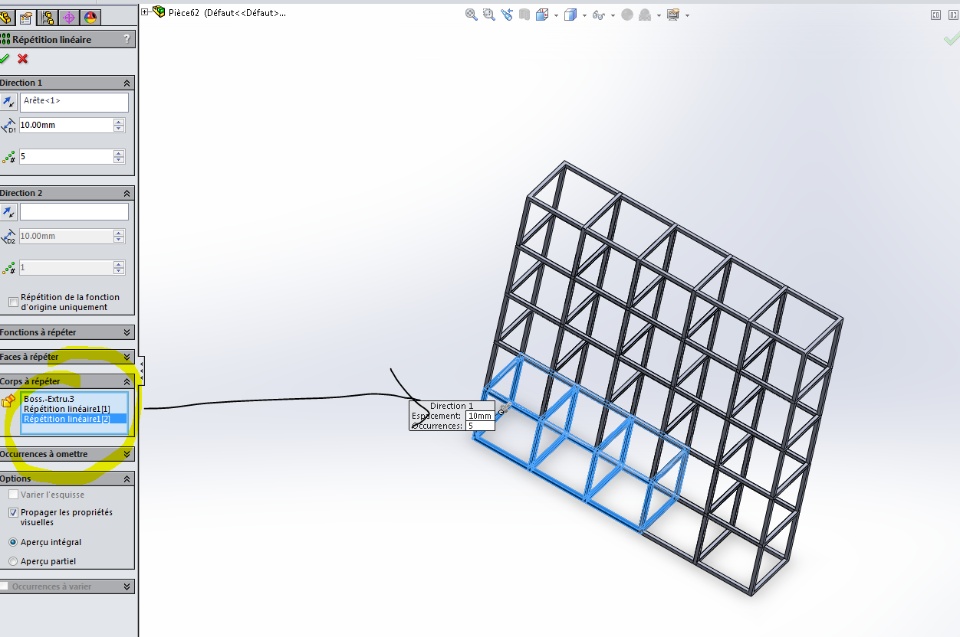Click the Direction 1 instance count field
Image resolution: width=960 pixels, height=637 pixels.
point(66,156)
